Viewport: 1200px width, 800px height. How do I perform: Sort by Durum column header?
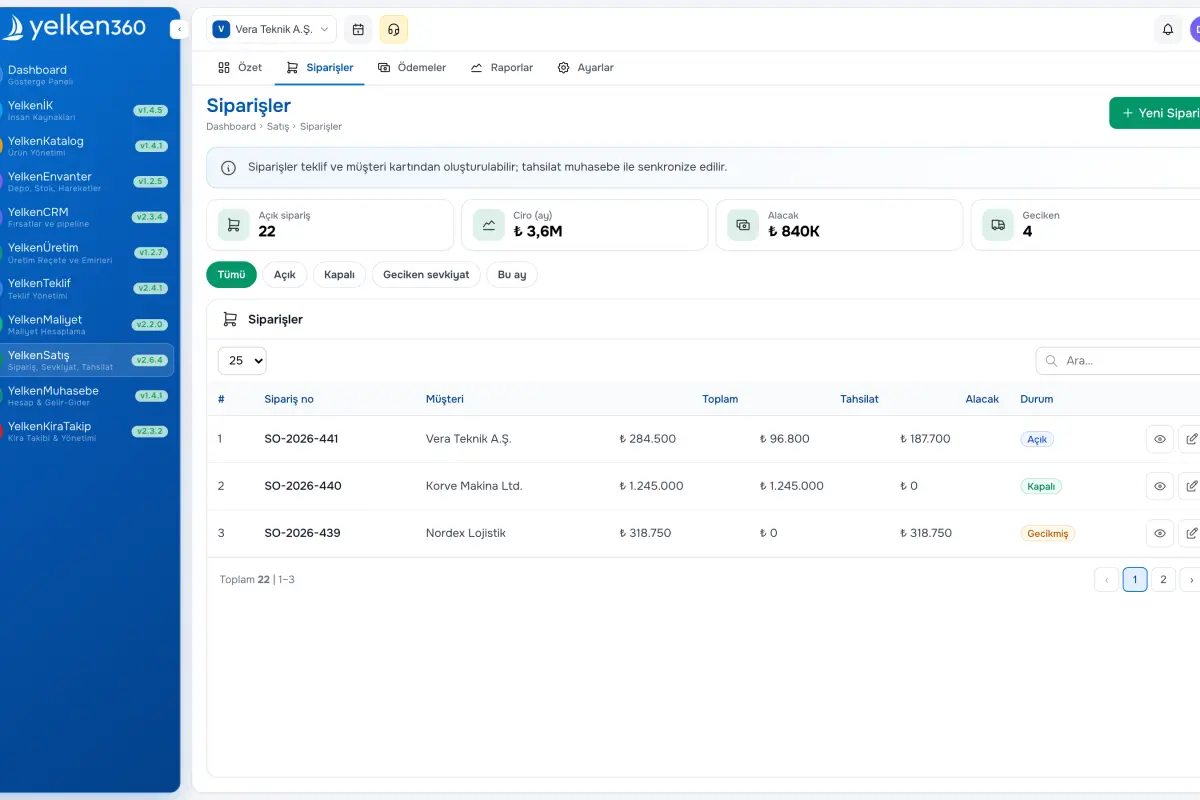1036,399
